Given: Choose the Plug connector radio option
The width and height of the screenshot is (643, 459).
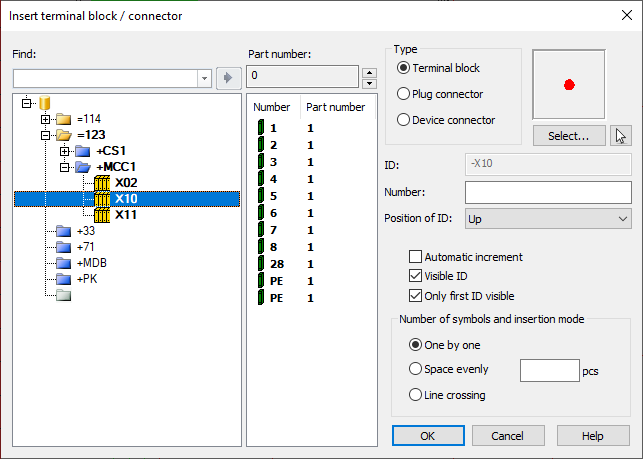Looking at the screenshot, I should 404,94.
